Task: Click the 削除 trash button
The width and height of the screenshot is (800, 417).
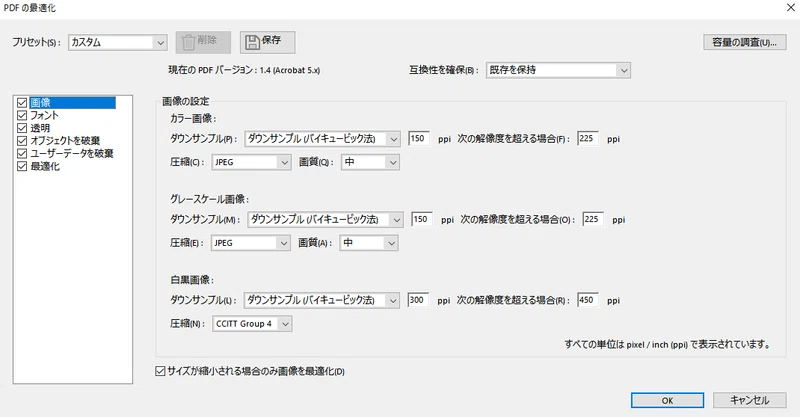Action: pos(203,42)
